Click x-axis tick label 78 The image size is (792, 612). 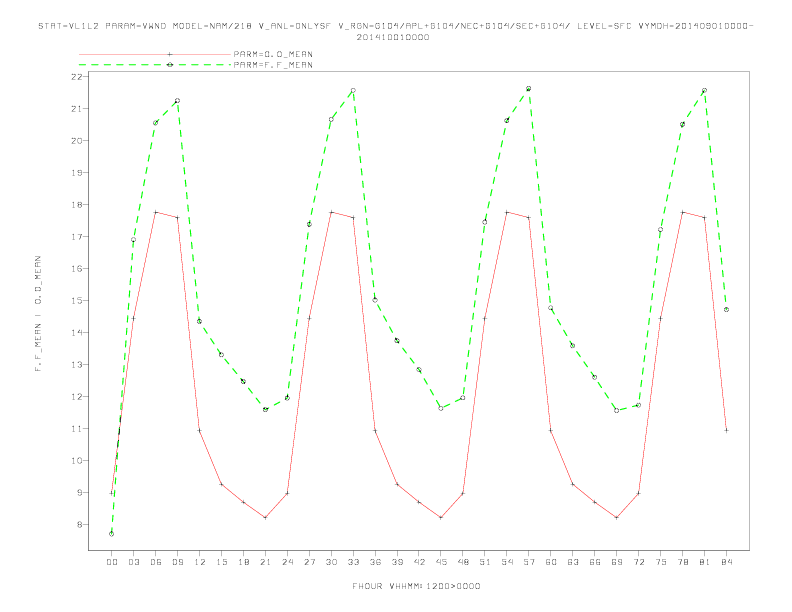pyautogui.click(x=683, y=562)
